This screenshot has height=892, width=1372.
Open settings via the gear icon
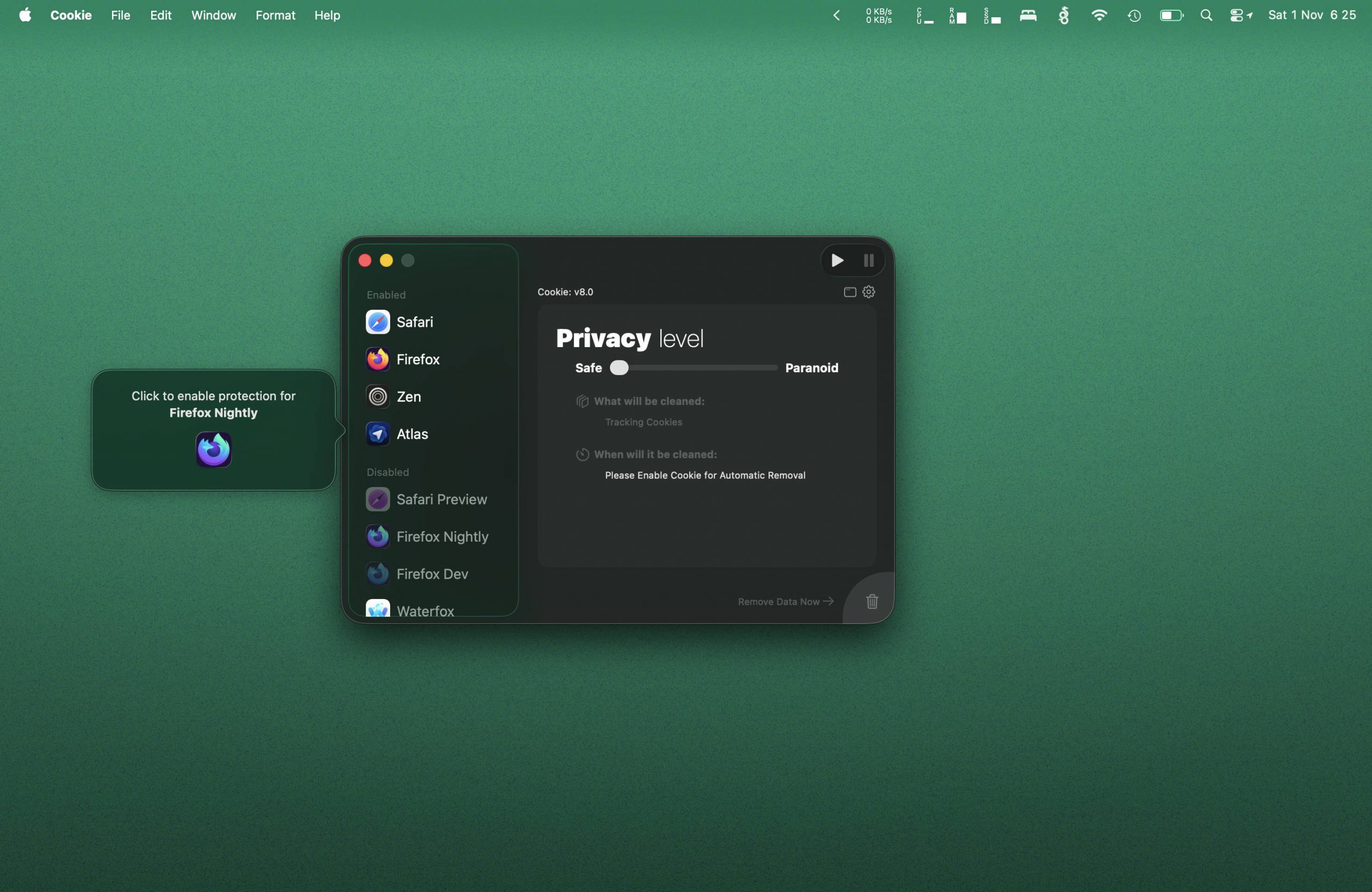point(869,292)
